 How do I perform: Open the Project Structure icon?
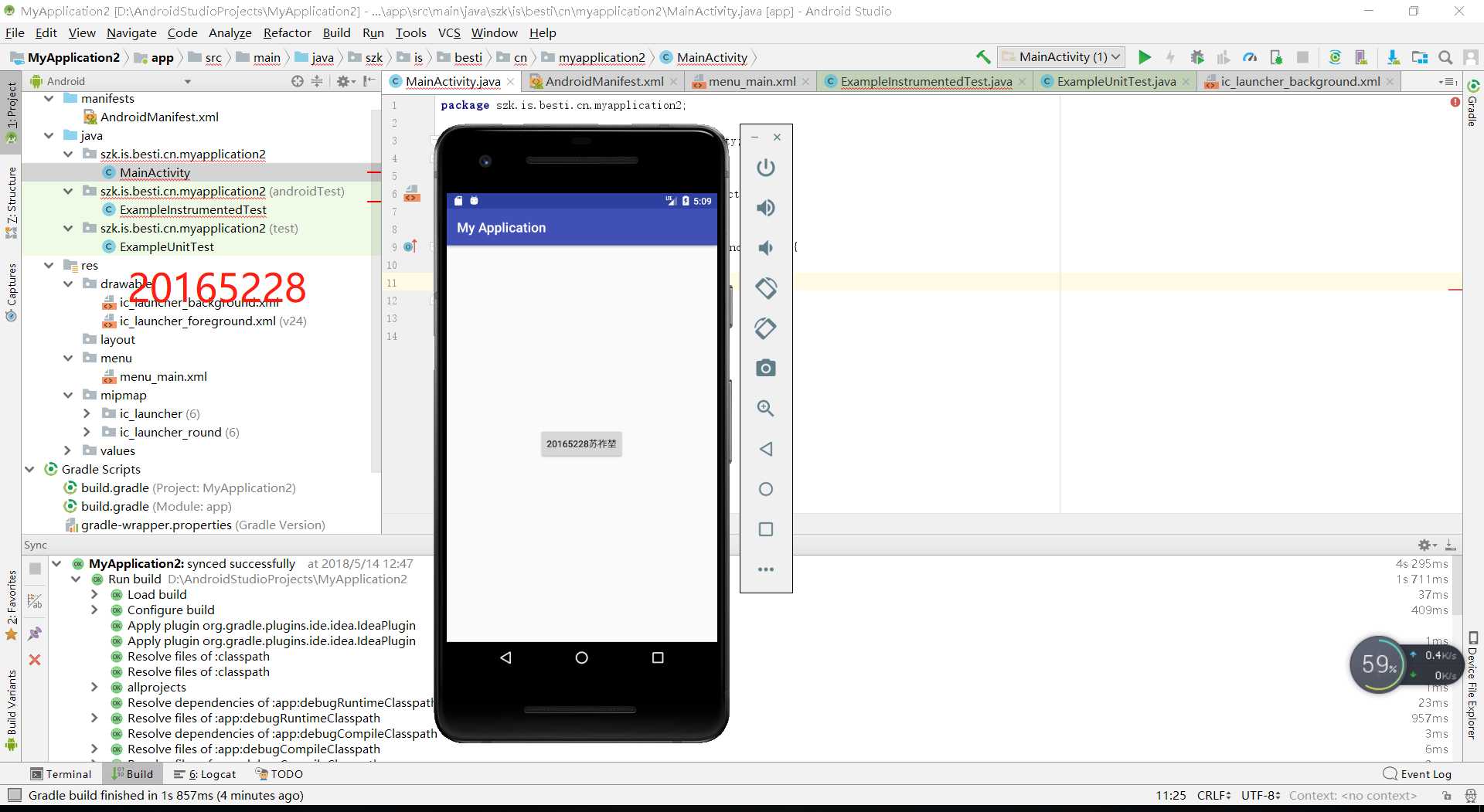(x=1419, y=57)
